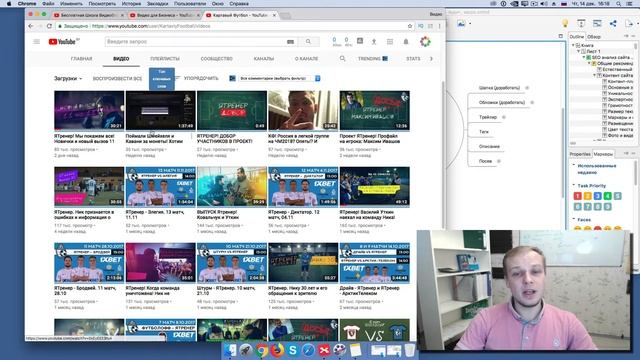Screen dimensions: 640x360
Task: Switch to the КАНАЛЫ channel tab
Action: pyautogui.click(x=264, y=59)
